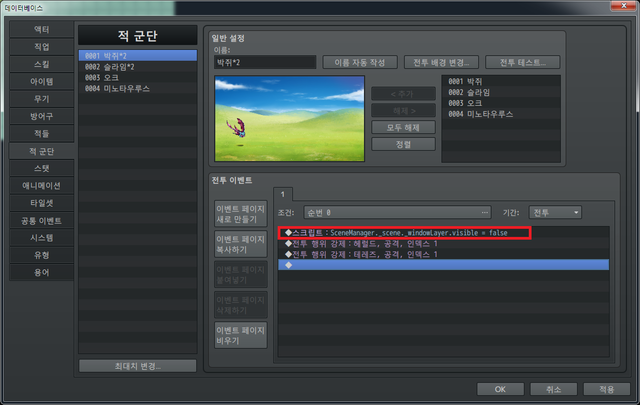Close the 데이터베이스 window
The width and height of the screenshot is (640, 405).
[623, 5]
